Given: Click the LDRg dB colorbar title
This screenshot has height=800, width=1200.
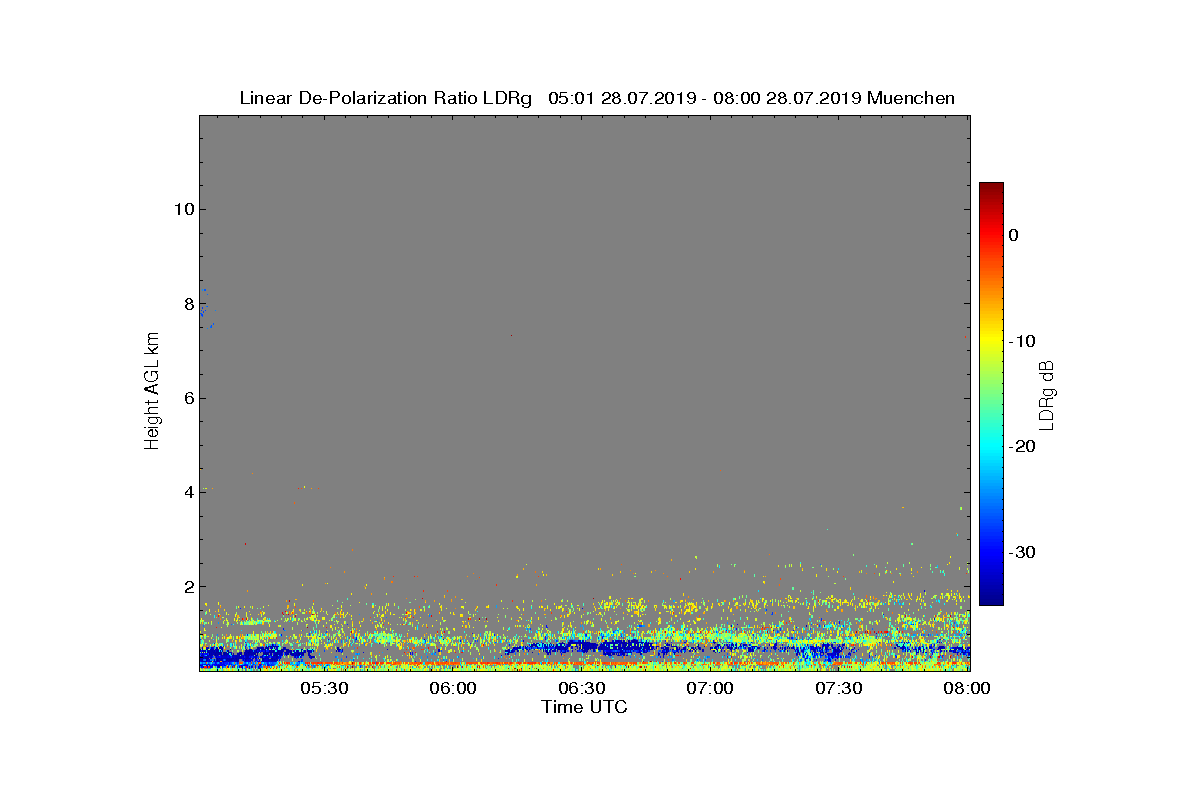Looking at the screenshot, I should (1047, 394).
